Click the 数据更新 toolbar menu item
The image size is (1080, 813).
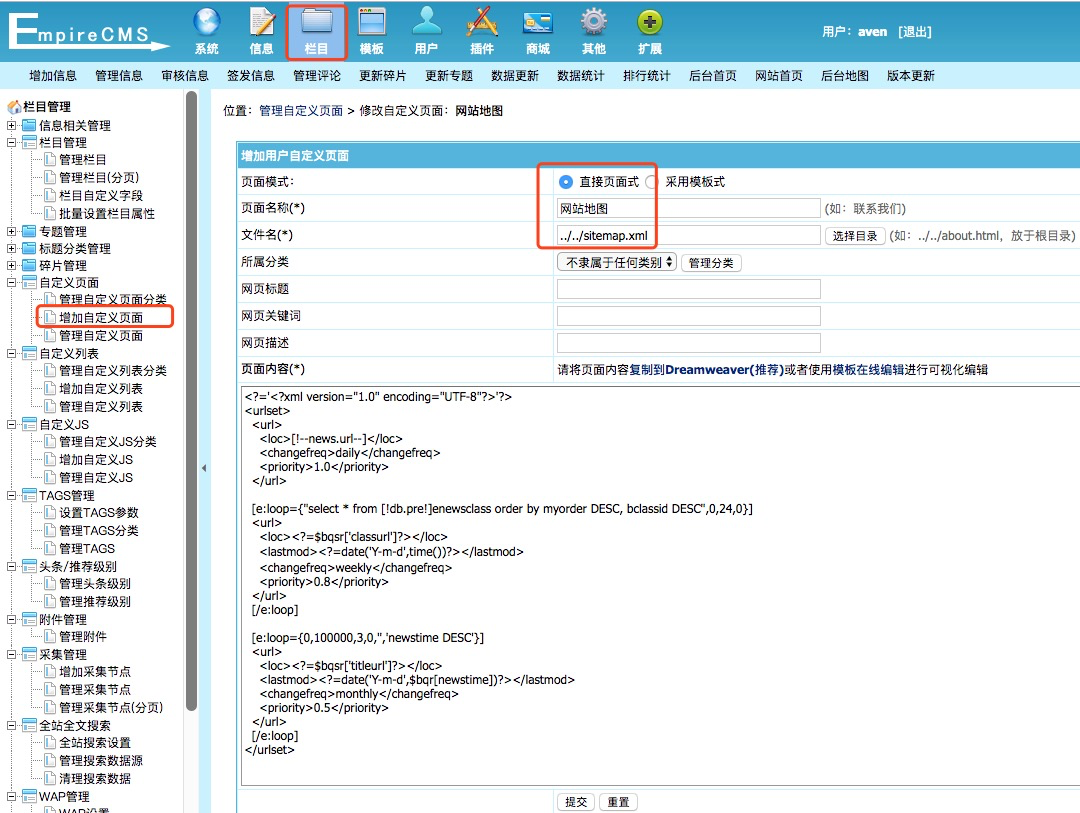point(515,75)
